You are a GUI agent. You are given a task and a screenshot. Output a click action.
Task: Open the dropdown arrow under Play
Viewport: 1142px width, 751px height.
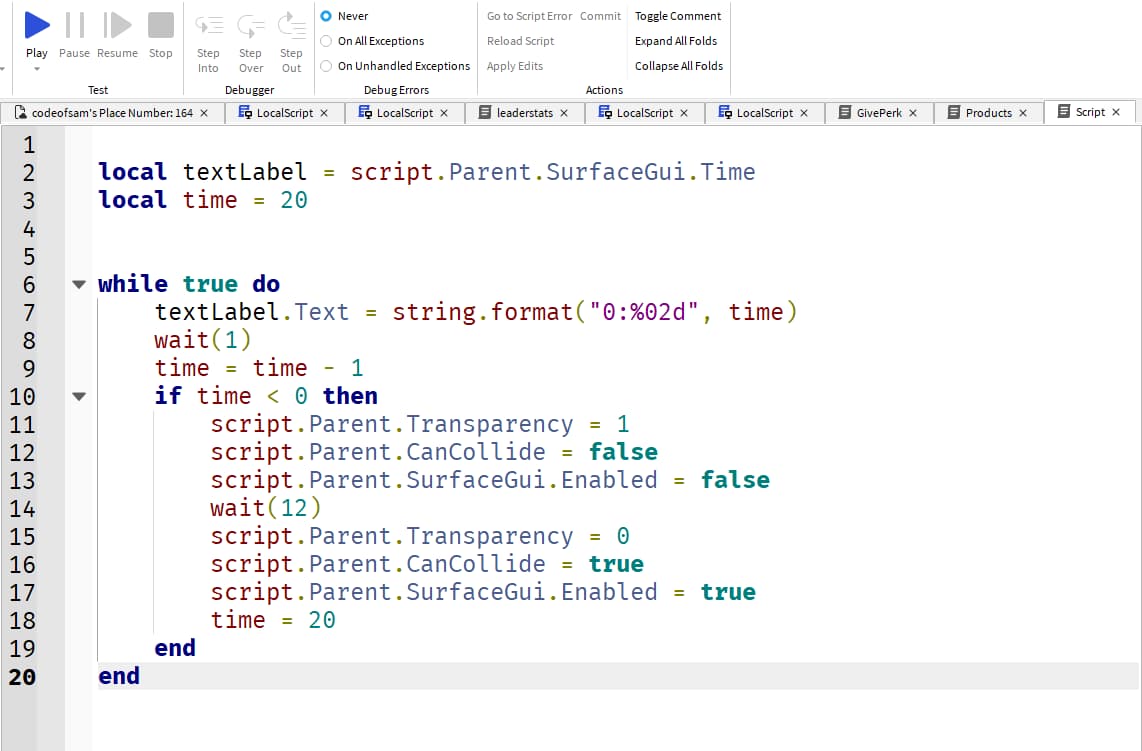37,70
